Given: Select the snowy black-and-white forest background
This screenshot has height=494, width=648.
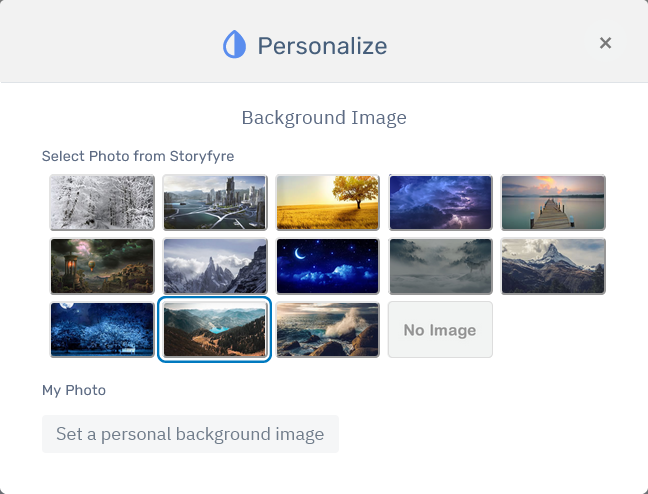Looking at the screenshot, I should (x=102, y=203).
